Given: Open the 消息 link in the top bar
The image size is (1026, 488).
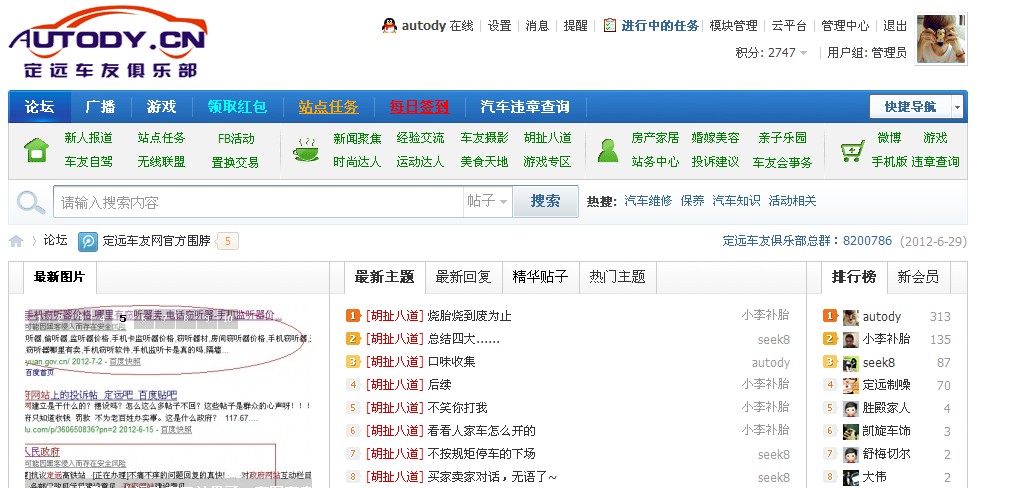Looking at the screenshot, I should (x=537, y=26).
